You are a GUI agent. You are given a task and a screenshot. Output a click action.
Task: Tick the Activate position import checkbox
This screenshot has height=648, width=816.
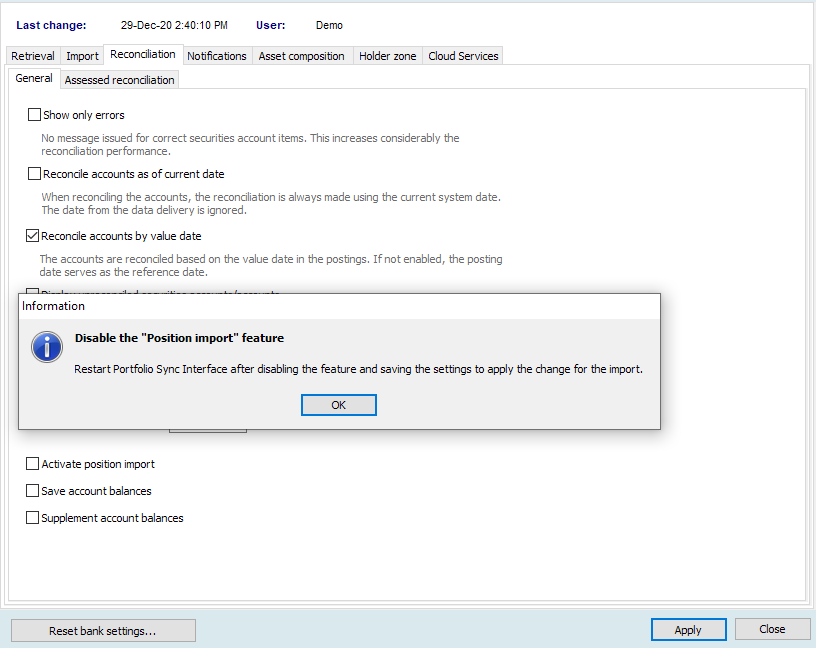coord(33,464)
